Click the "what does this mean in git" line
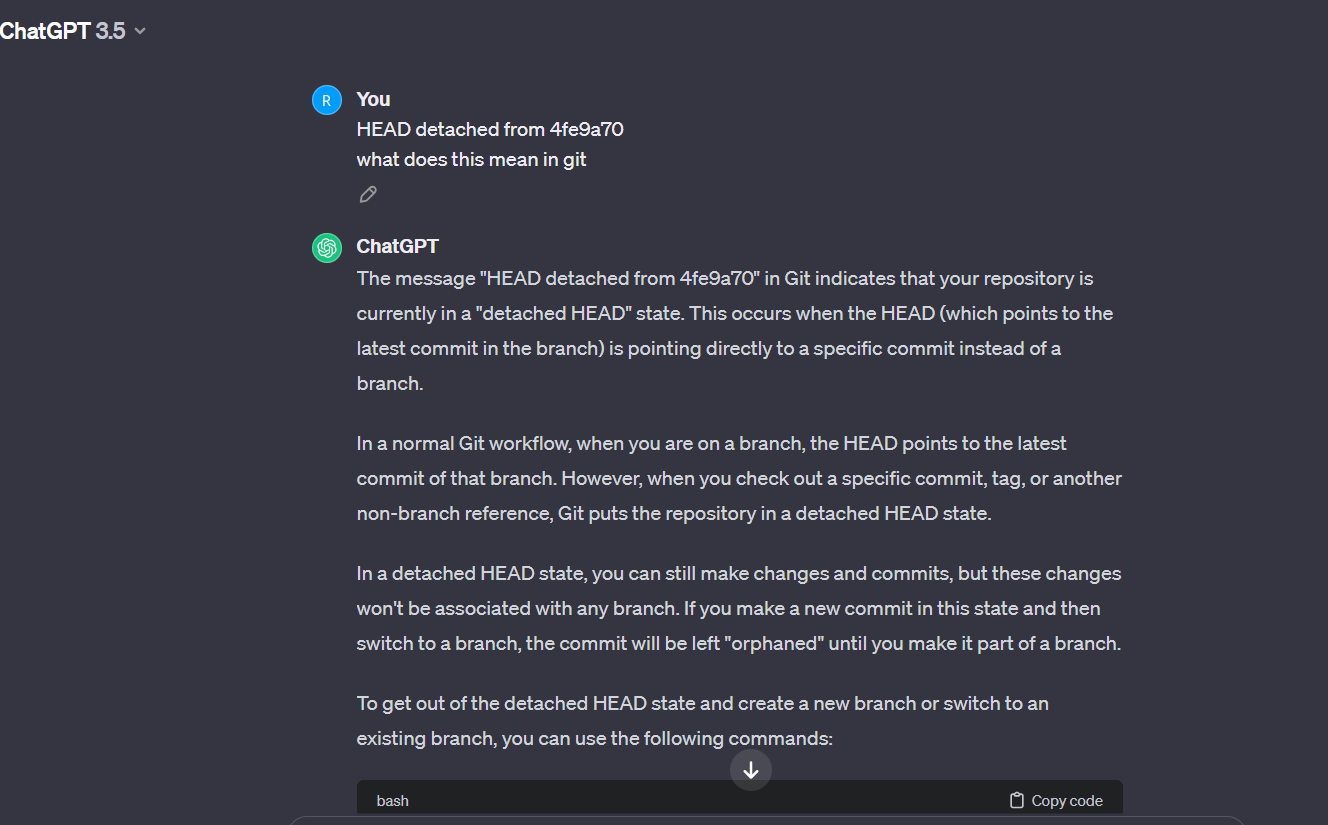 click(x=471, y=159)
